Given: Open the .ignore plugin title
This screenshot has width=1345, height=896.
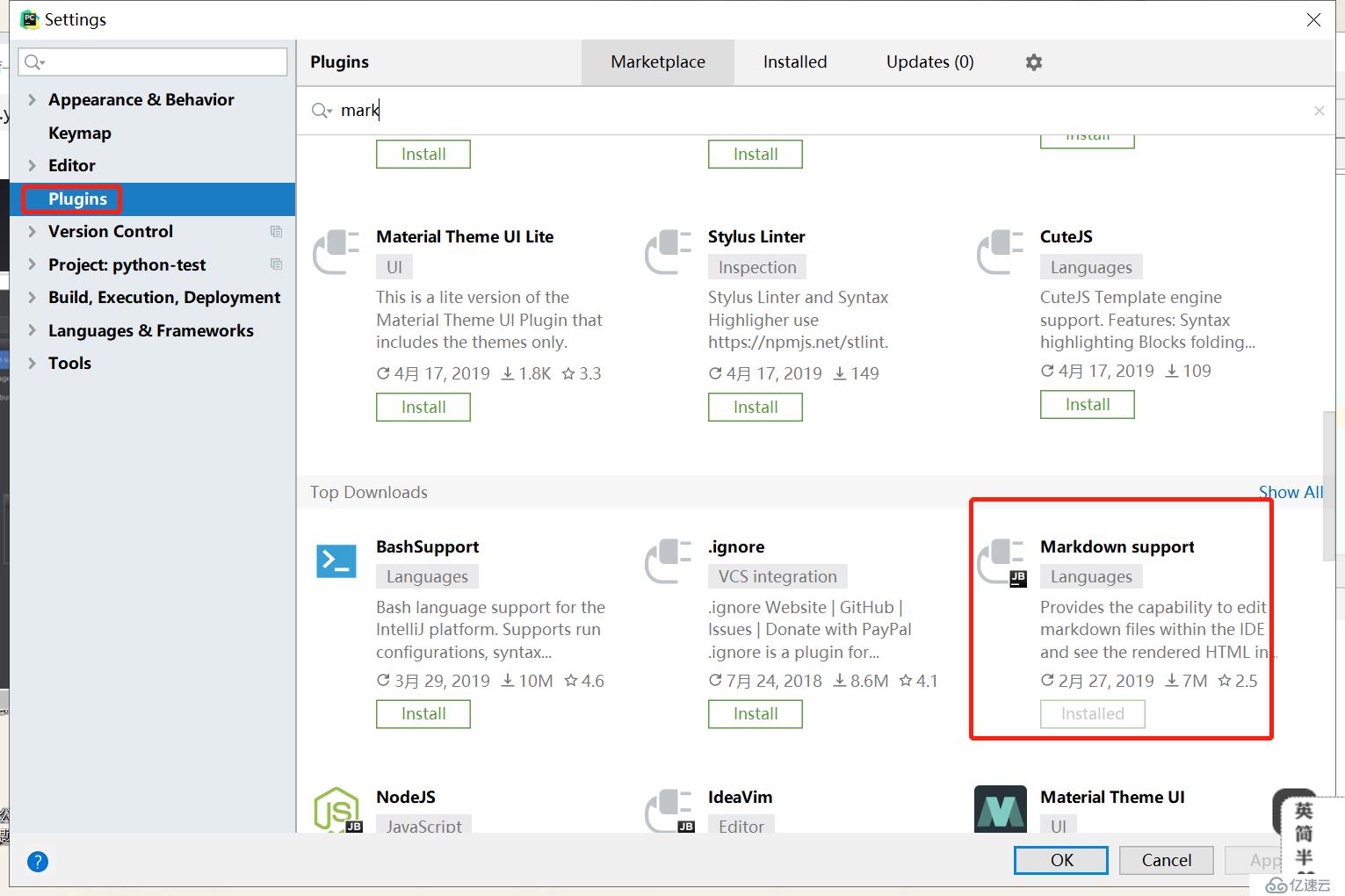Looking at the screenshot, I should (736, 547).
